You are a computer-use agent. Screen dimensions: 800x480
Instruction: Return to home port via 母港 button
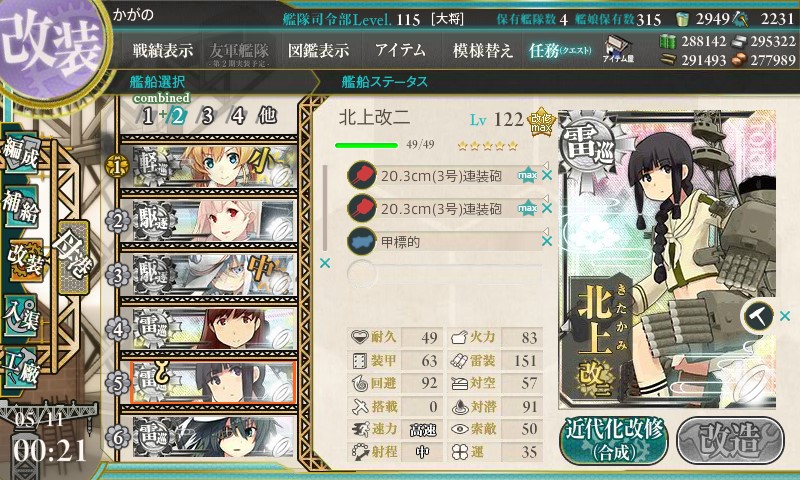74,256
